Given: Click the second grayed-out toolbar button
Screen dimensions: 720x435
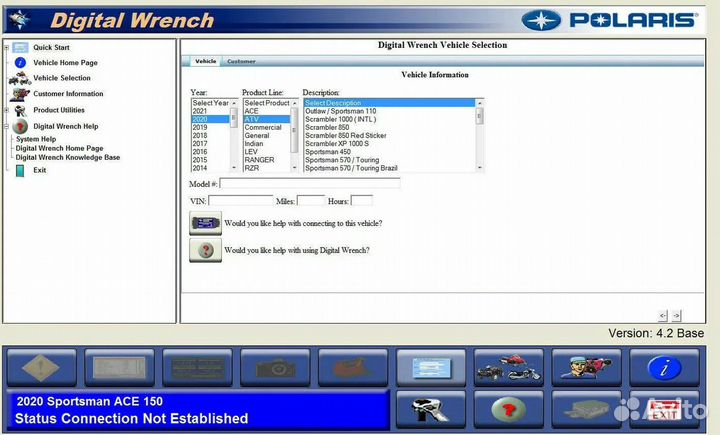Looking at the screenshot, I should (x=119, y=367).
